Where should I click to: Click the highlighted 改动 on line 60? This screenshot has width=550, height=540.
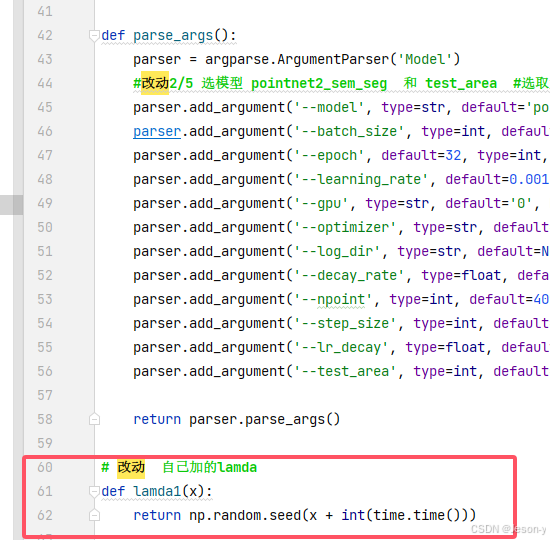pos(131,468)
